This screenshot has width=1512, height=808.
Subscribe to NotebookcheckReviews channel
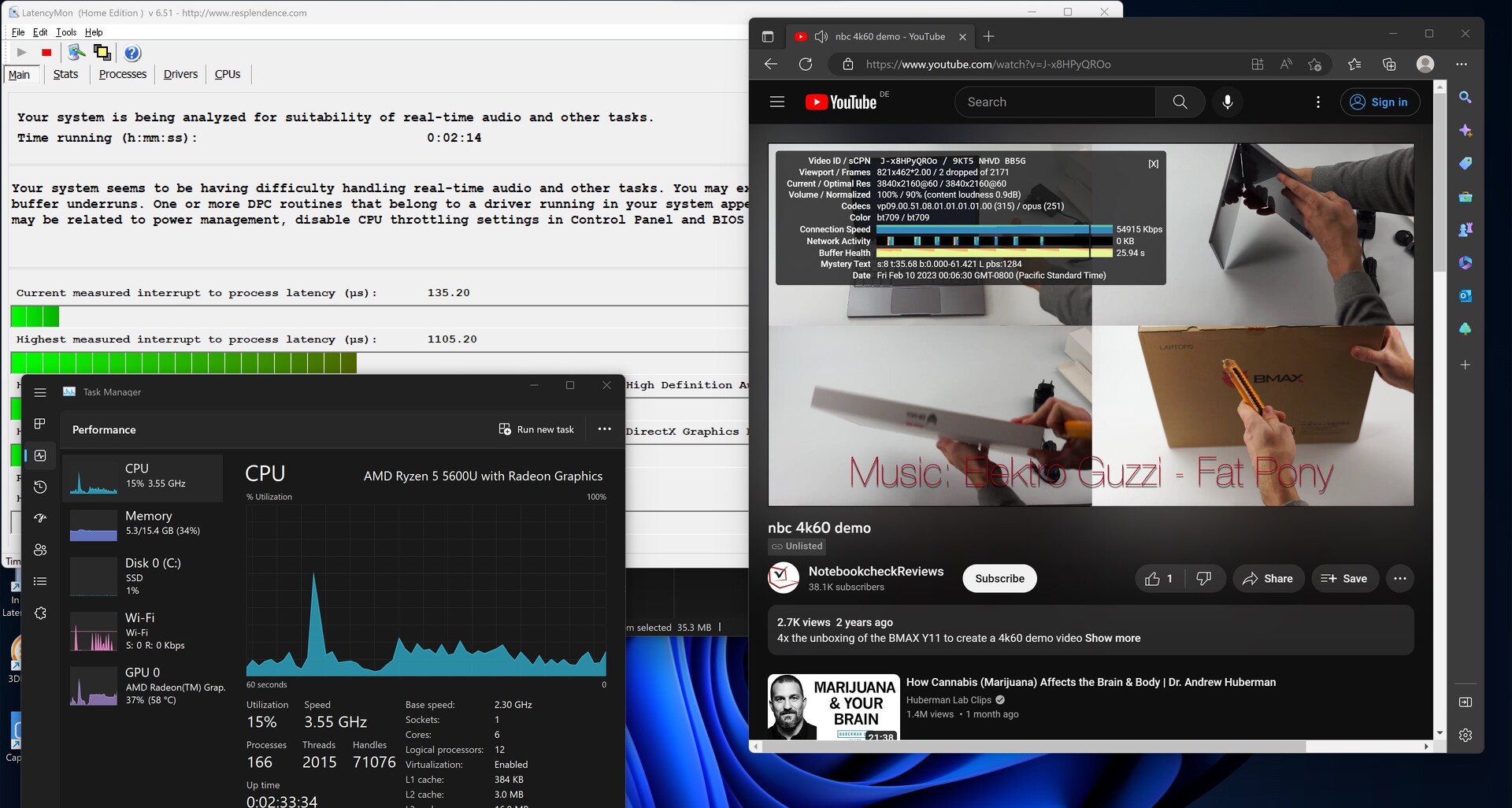pyautogui.click(x=999, y=579)
